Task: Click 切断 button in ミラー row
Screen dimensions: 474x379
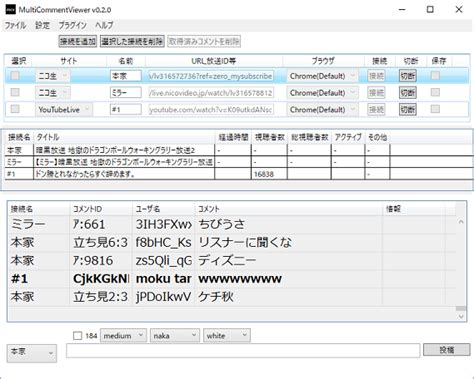Action: (408, 93)
